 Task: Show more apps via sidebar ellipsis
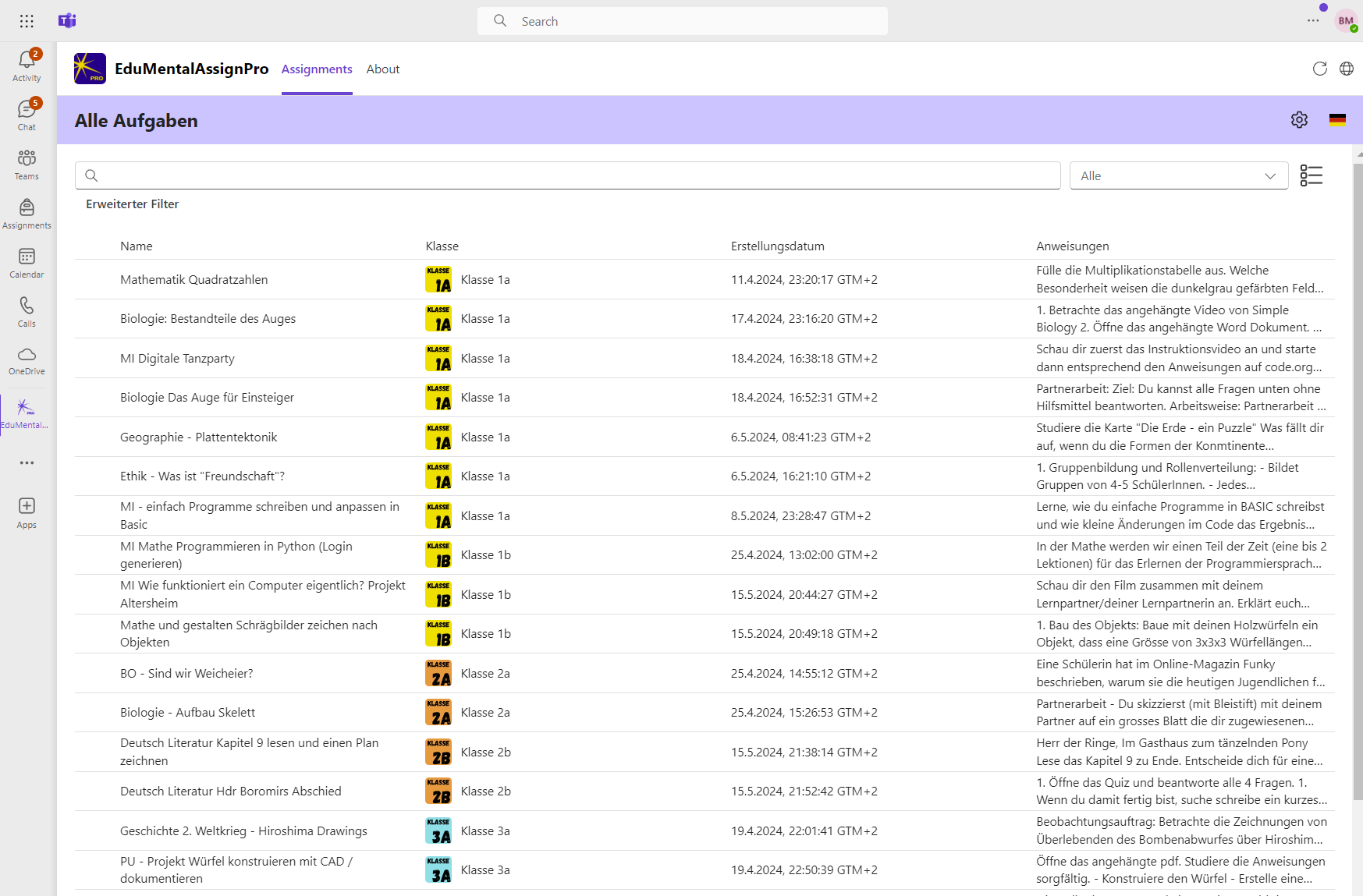pos(27,462)
